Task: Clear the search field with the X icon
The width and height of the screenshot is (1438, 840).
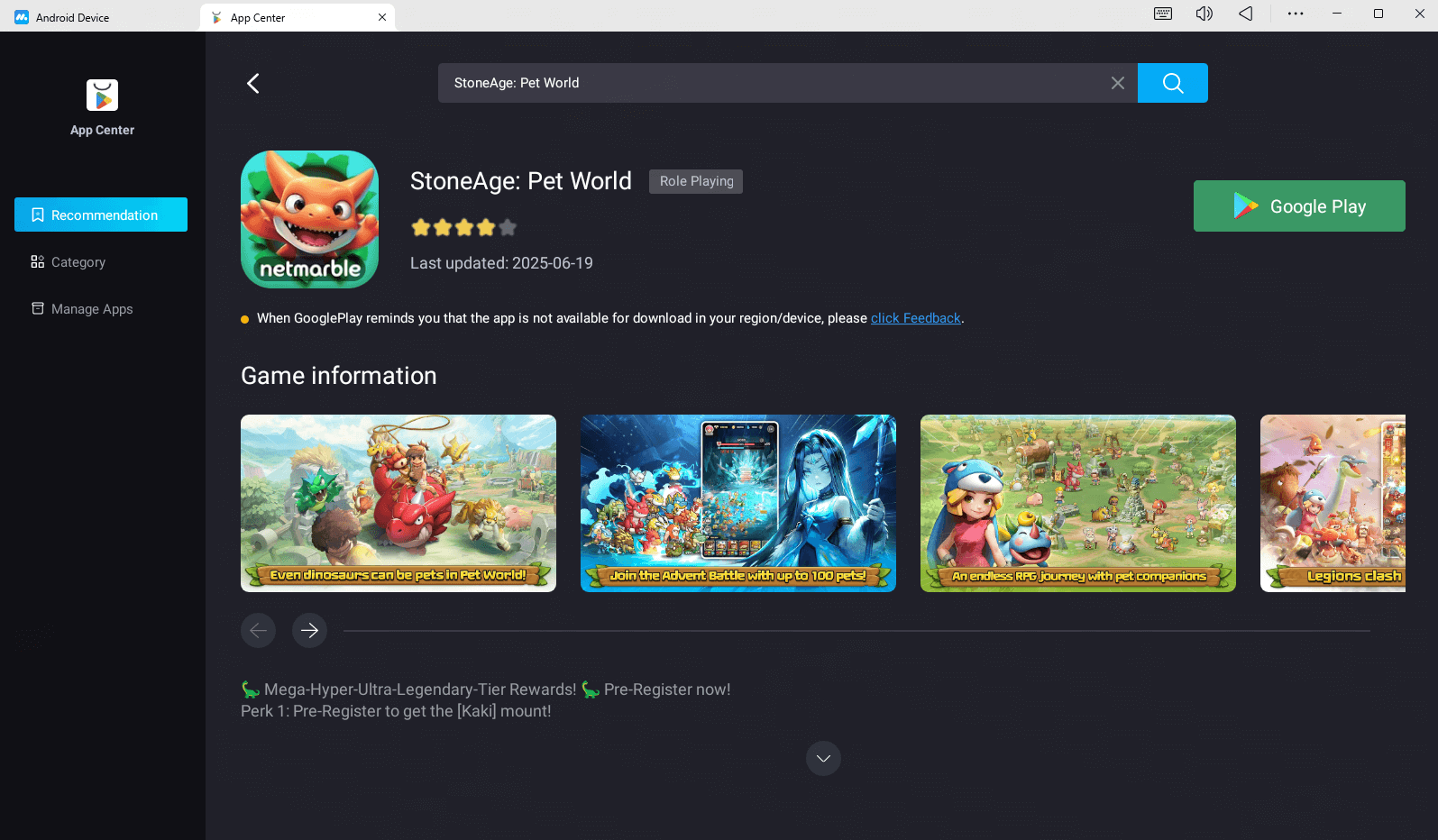Action: click(x=1117, y=83)
